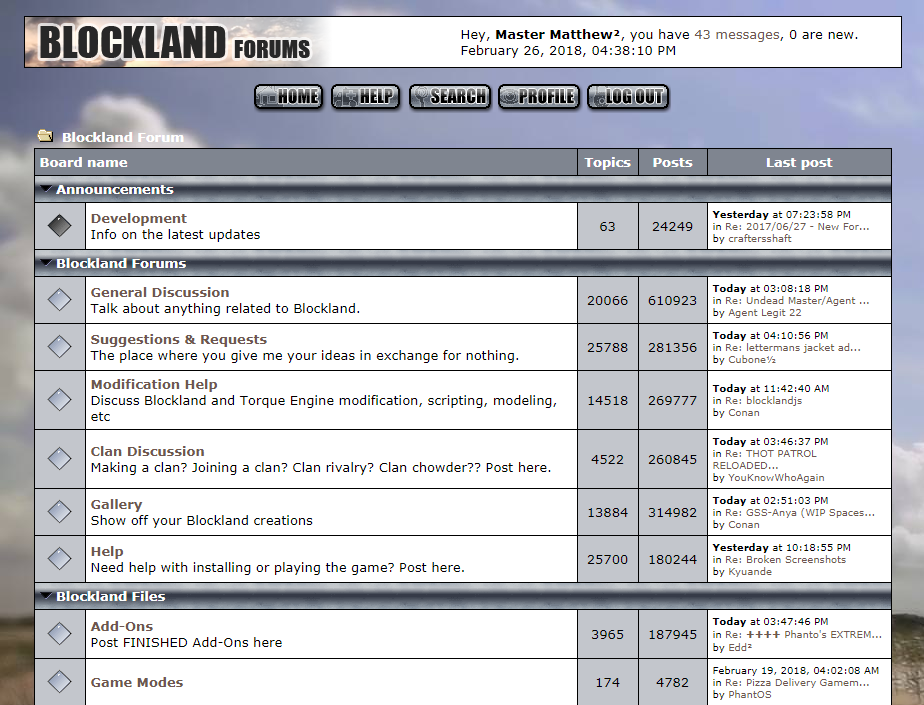Click Development post count 24249

coord(672,226)
